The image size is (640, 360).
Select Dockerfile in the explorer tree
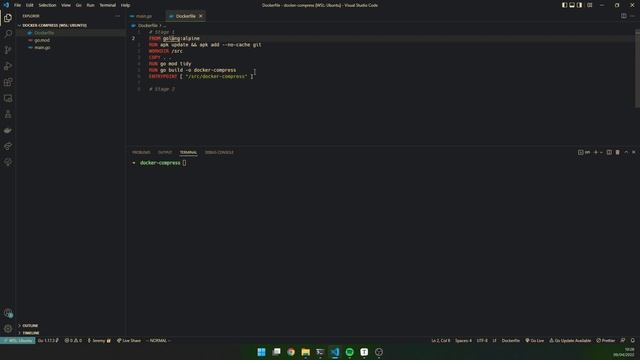click(44, 33)
